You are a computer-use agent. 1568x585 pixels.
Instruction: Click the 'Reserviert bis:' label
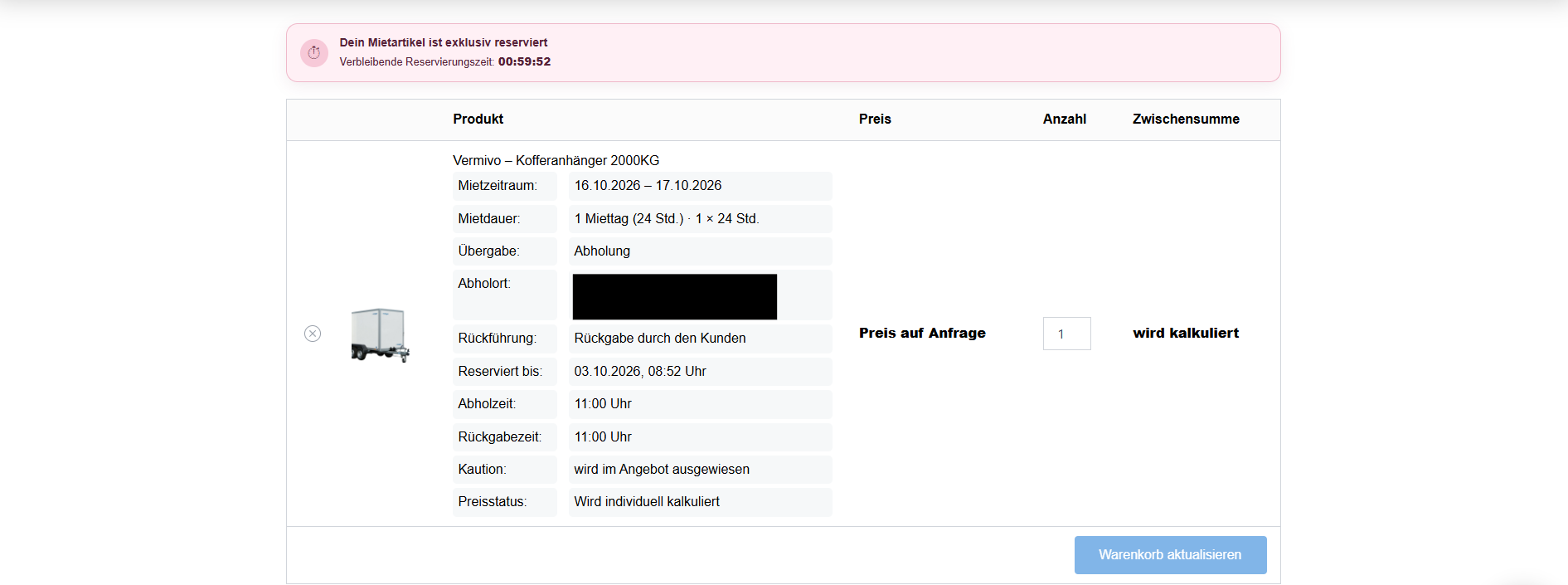(x=500, y=372)
